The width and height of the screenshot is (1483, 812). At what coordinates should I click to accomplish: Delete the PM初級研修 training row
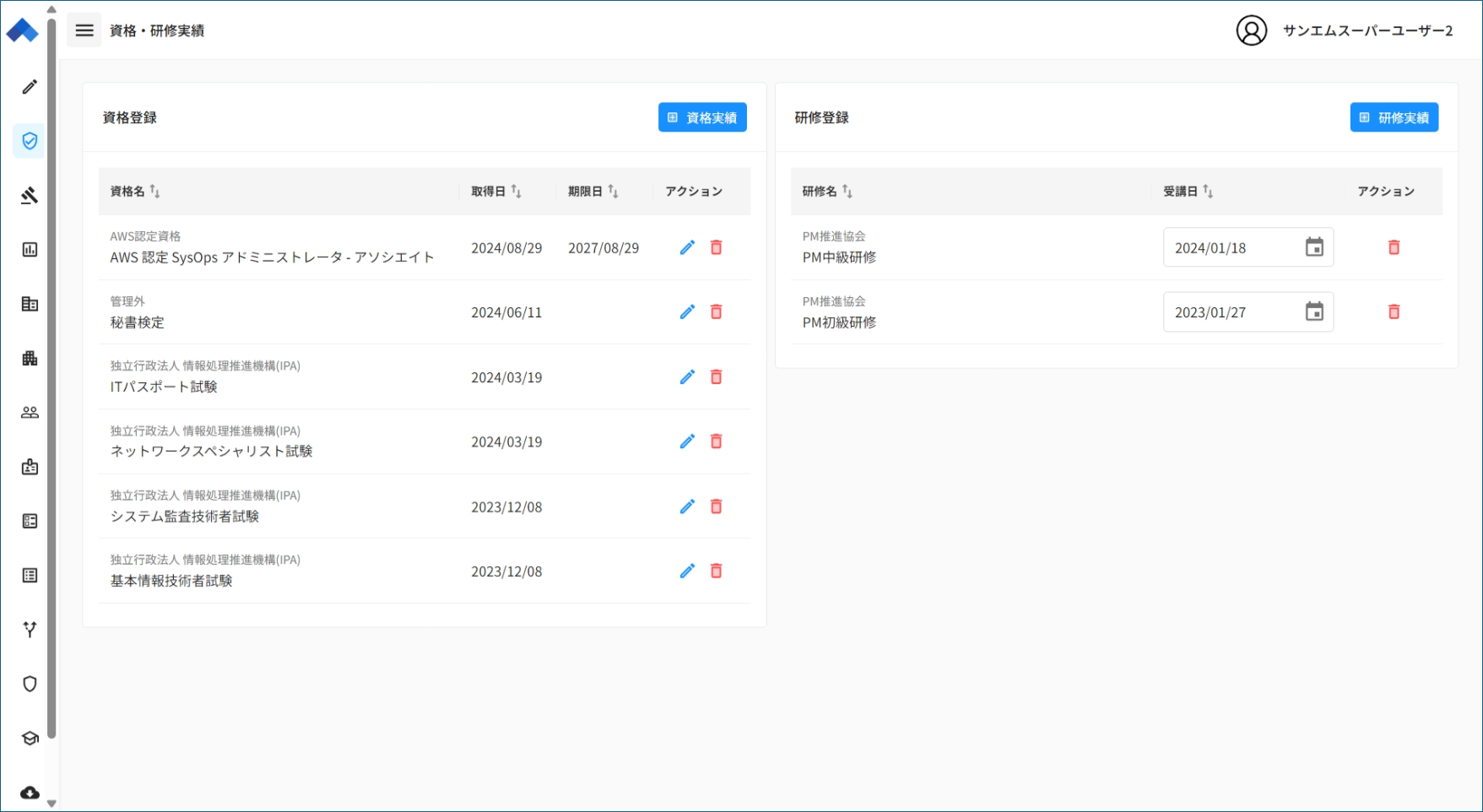coord(1394,312)
